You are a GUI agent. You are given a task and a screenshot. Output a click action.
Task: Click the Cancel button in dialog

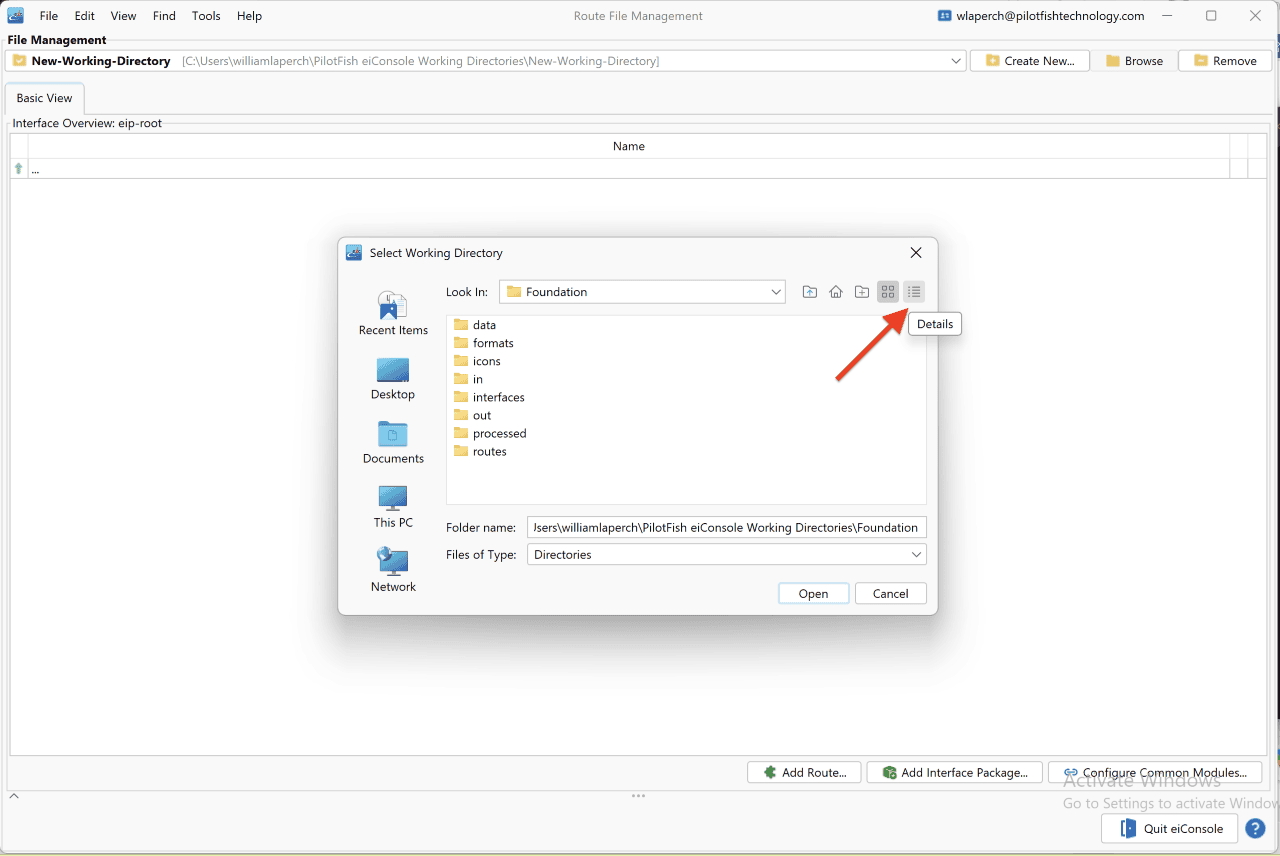pyautogui.click(x=890, y=594)
